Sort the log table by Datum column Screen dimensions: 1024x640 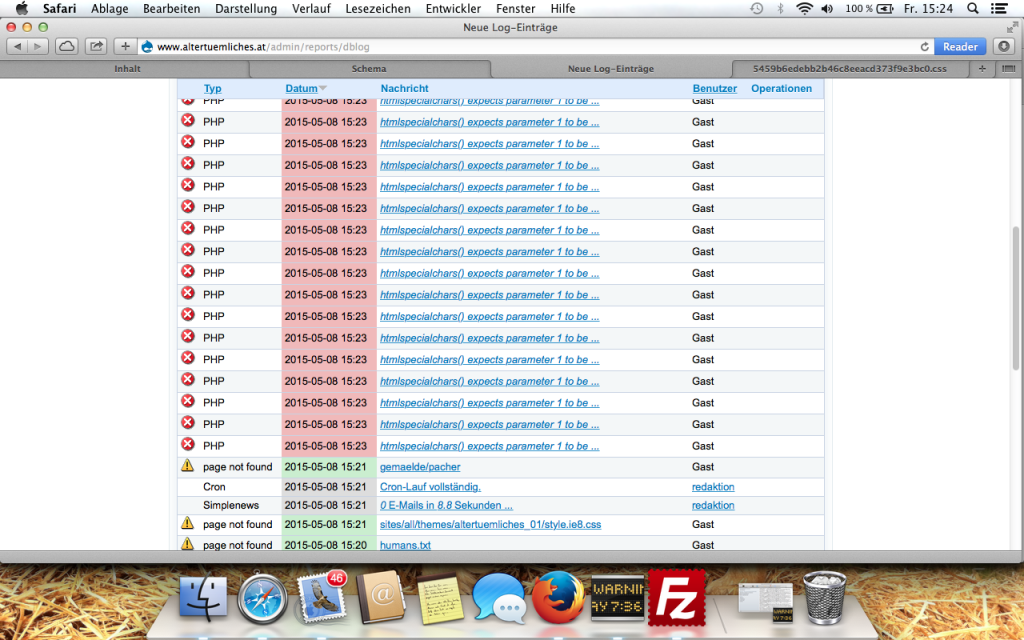point(301,88)
